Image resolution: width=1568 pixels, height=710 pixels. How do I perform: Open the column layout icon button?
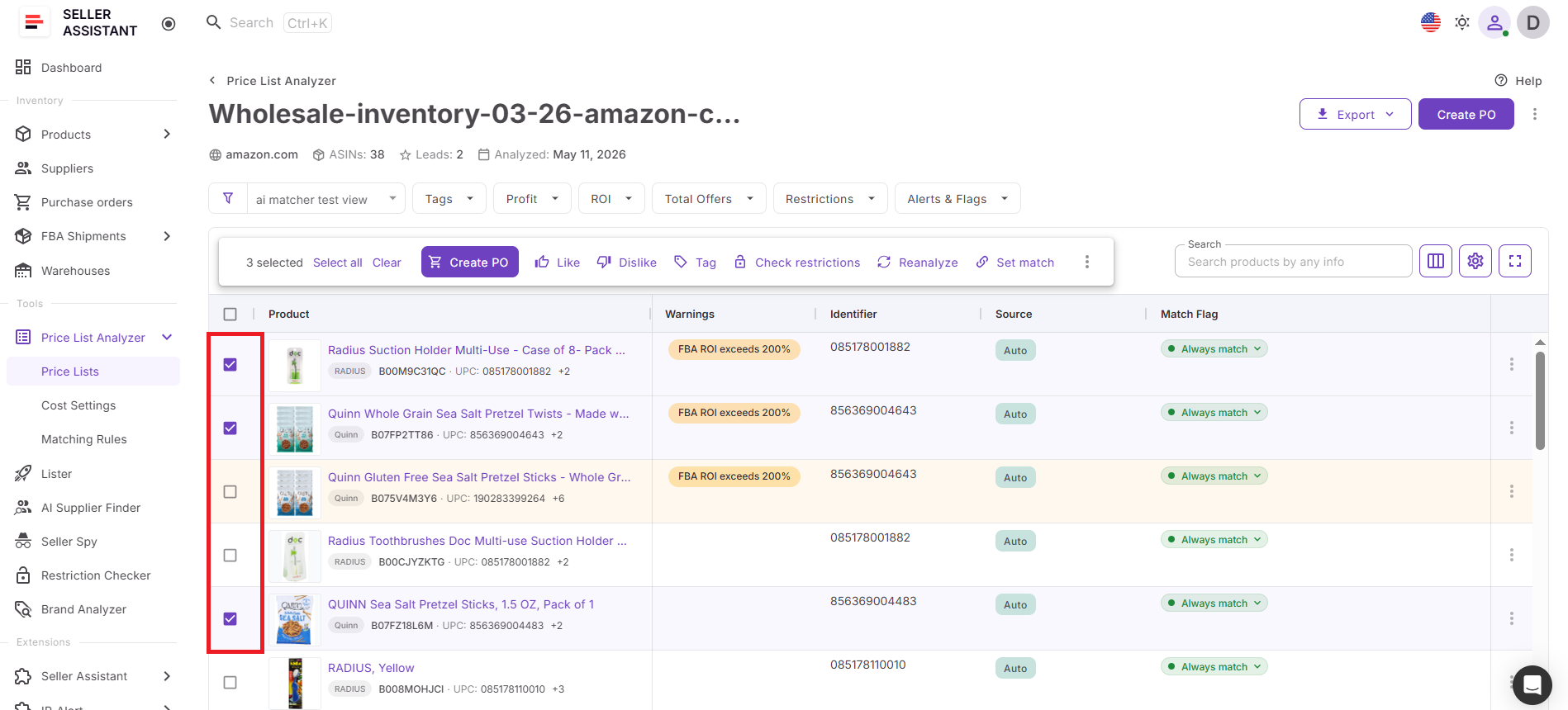[x=1436, y=261]
